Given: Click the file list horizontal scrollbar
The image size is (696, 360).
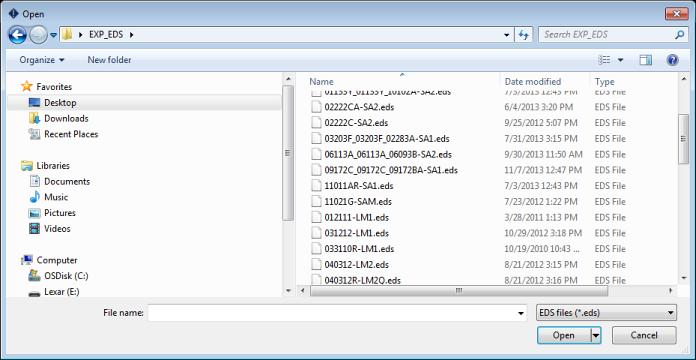Looking at the screenshot, I should pyautogui.click(x=459, y=291).
